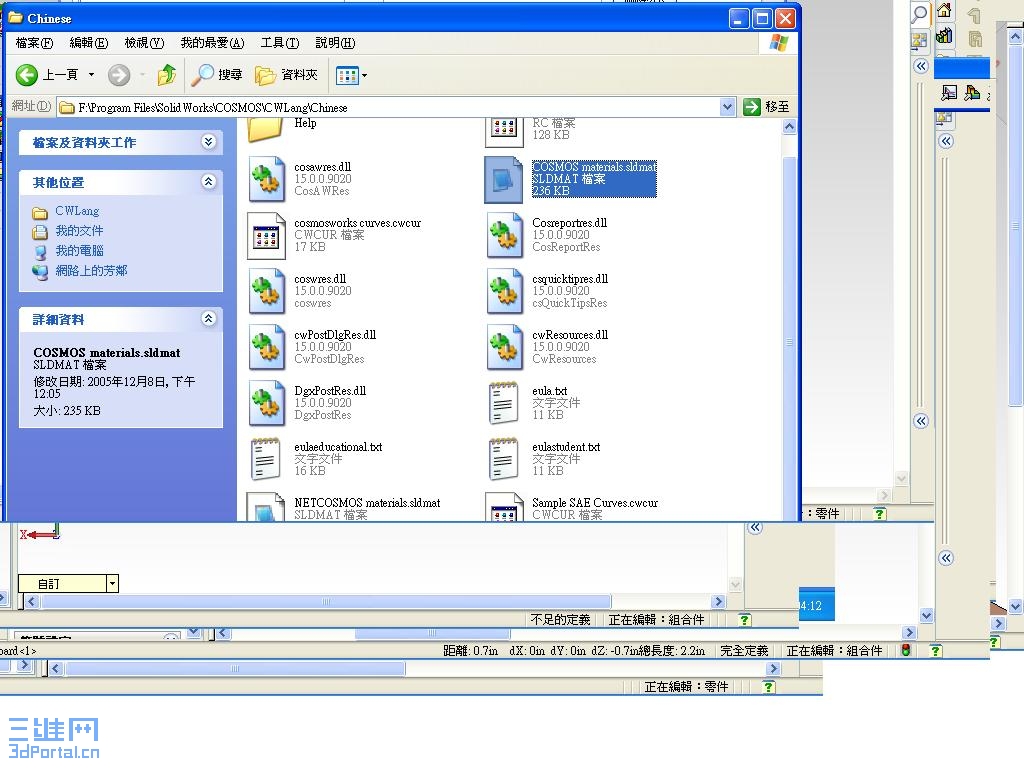Click the file list vertical scrollbar thumb
The height and width of the screenshot is (768, 1024).
[790, 340]
